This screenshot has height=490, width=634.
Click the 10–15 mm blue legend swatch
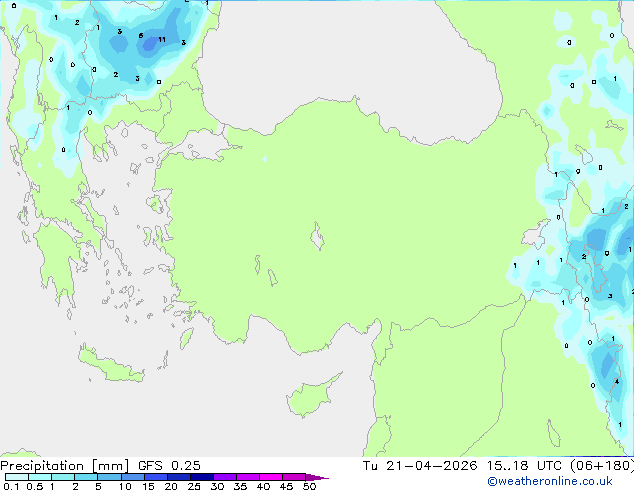pos(132,477)
